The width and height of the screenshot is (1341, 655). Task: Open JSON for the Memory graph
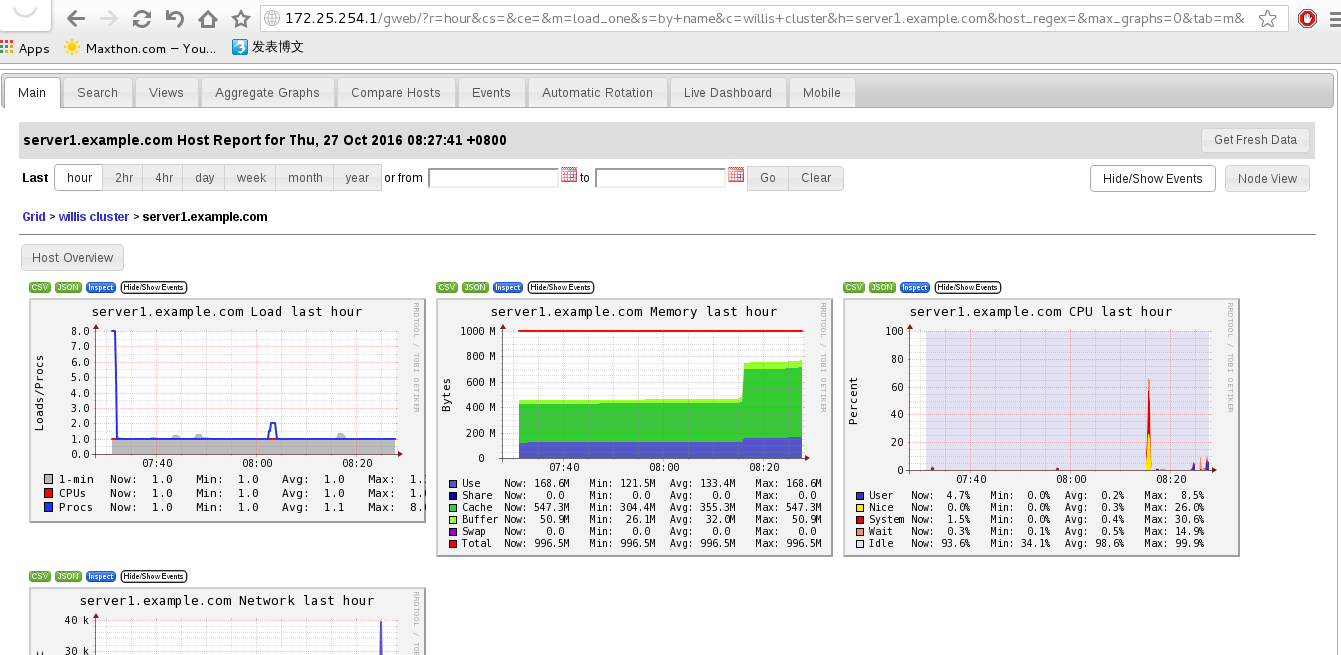click(475, 287)
